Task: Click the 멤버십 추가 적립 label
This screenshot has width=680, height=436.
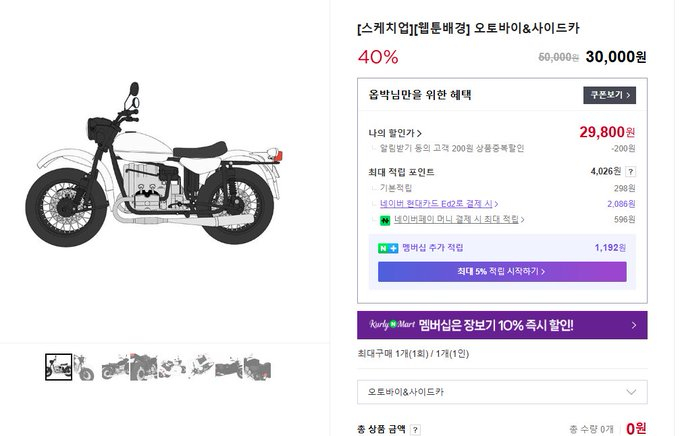Action: (433, 248)
